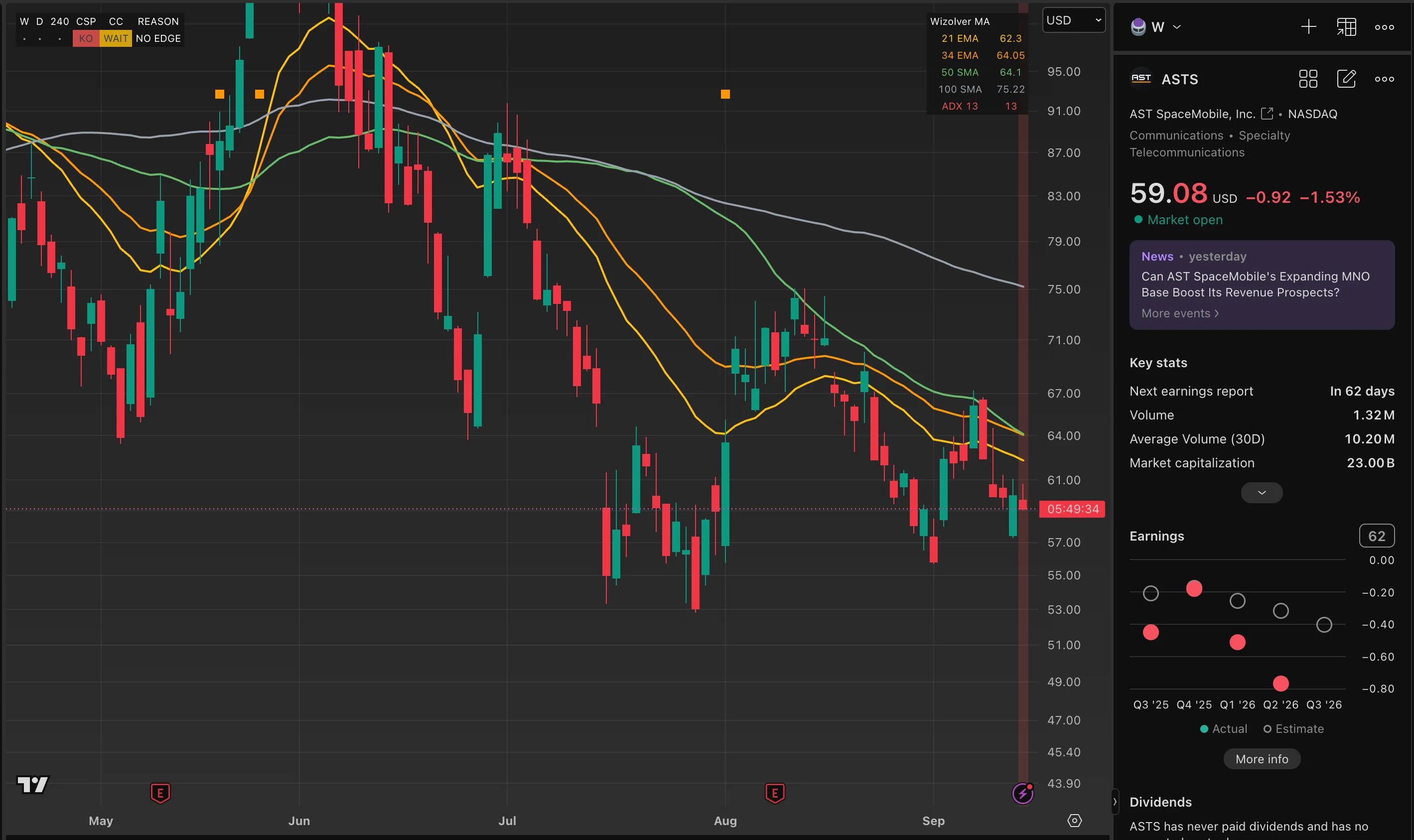This screenshot has width=1414, height=840.
Task: Click the red KO status cell
Action: point(86,38)
